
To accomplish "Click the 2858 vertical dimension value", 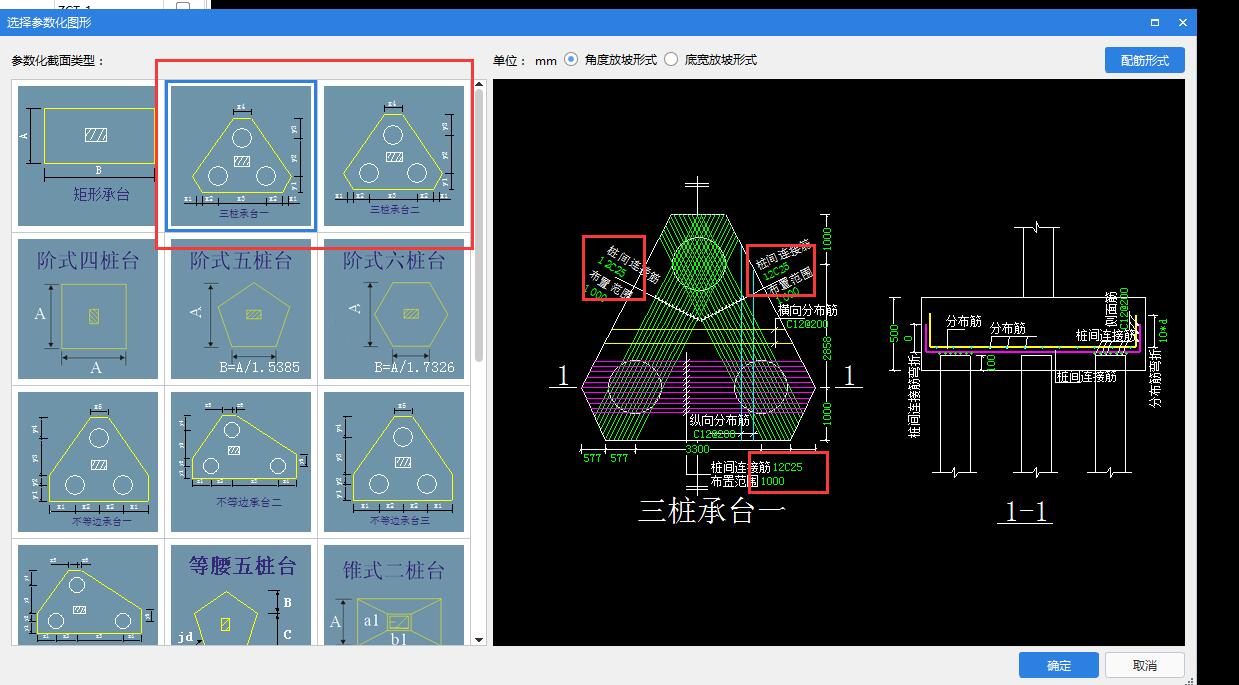I will point(826,347).
